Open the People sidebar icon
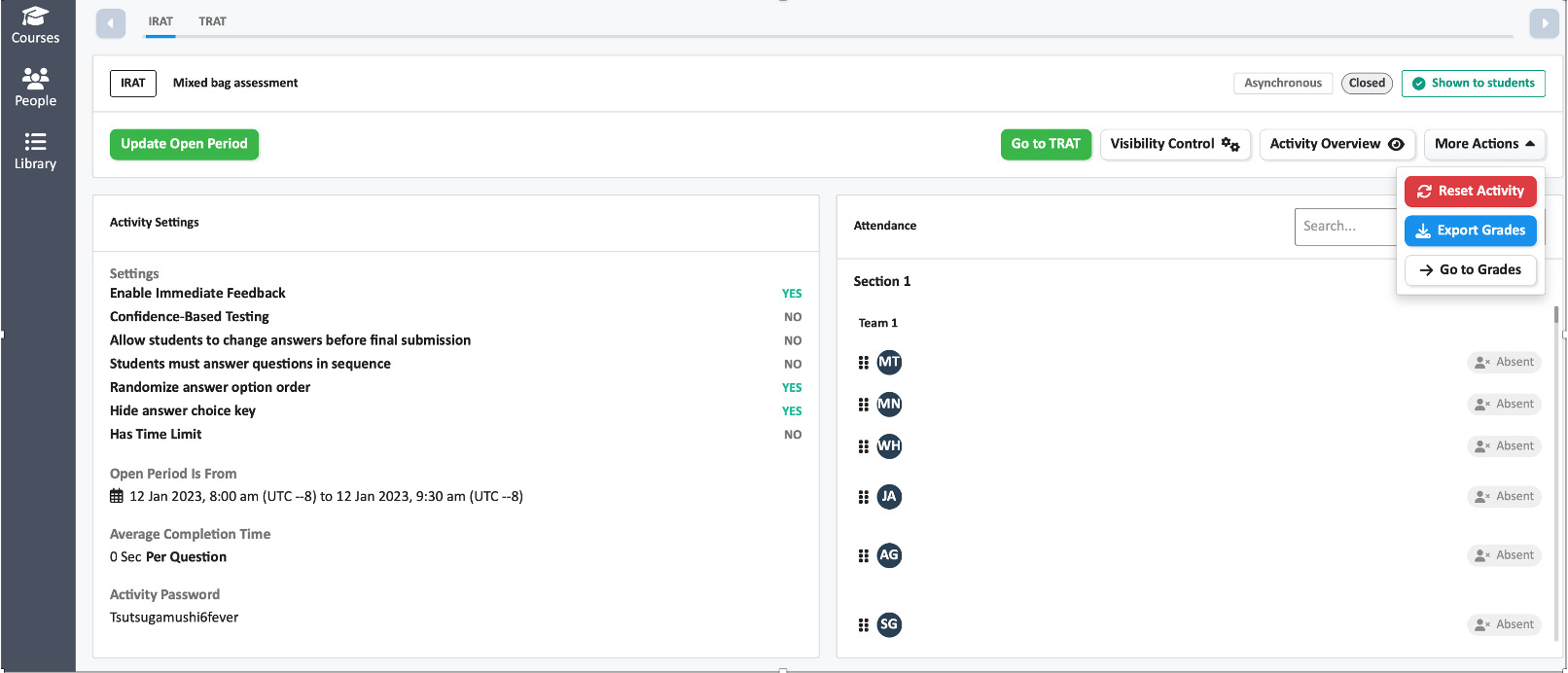The height and width of the screenshot is (673, 1568). click(x=36, y=88)
